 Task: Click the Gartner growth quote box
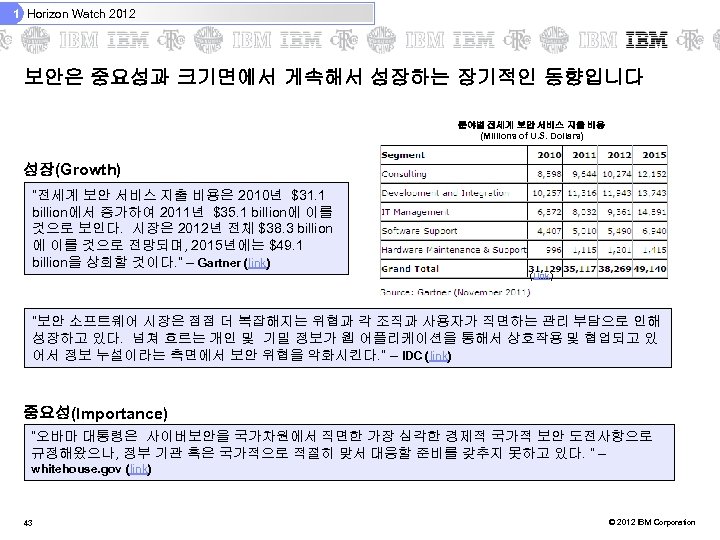[x=186, y=229]
